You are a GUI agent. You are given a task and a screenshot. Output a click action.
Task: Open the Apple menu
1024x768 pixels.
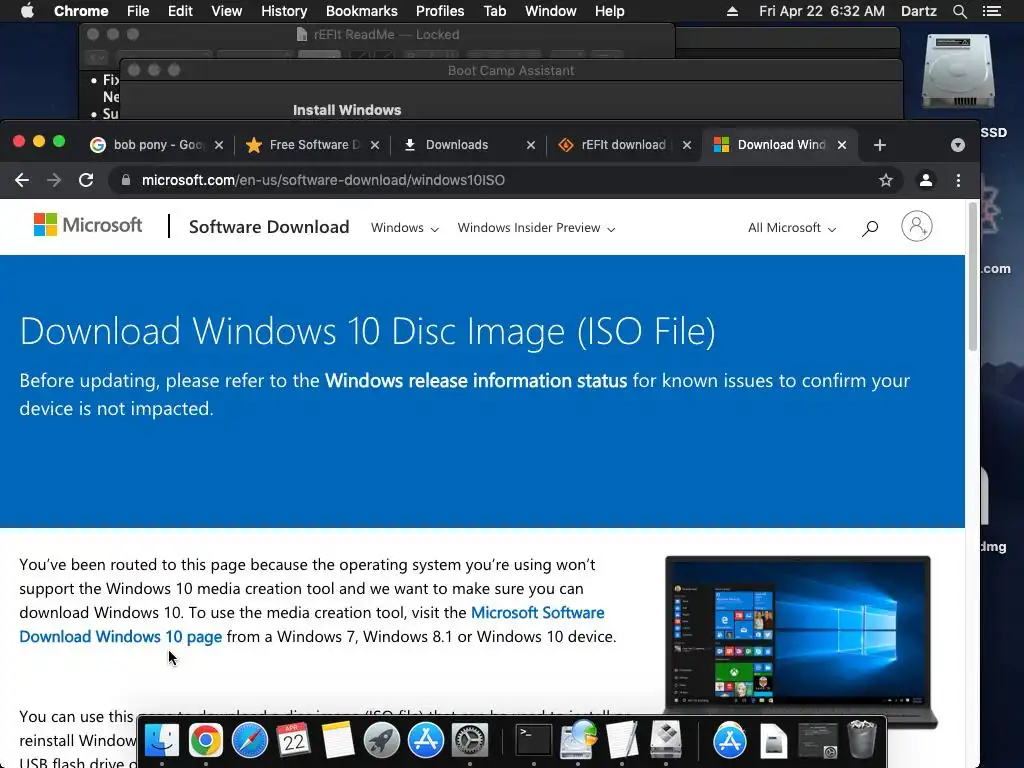(x=27, y=11)
